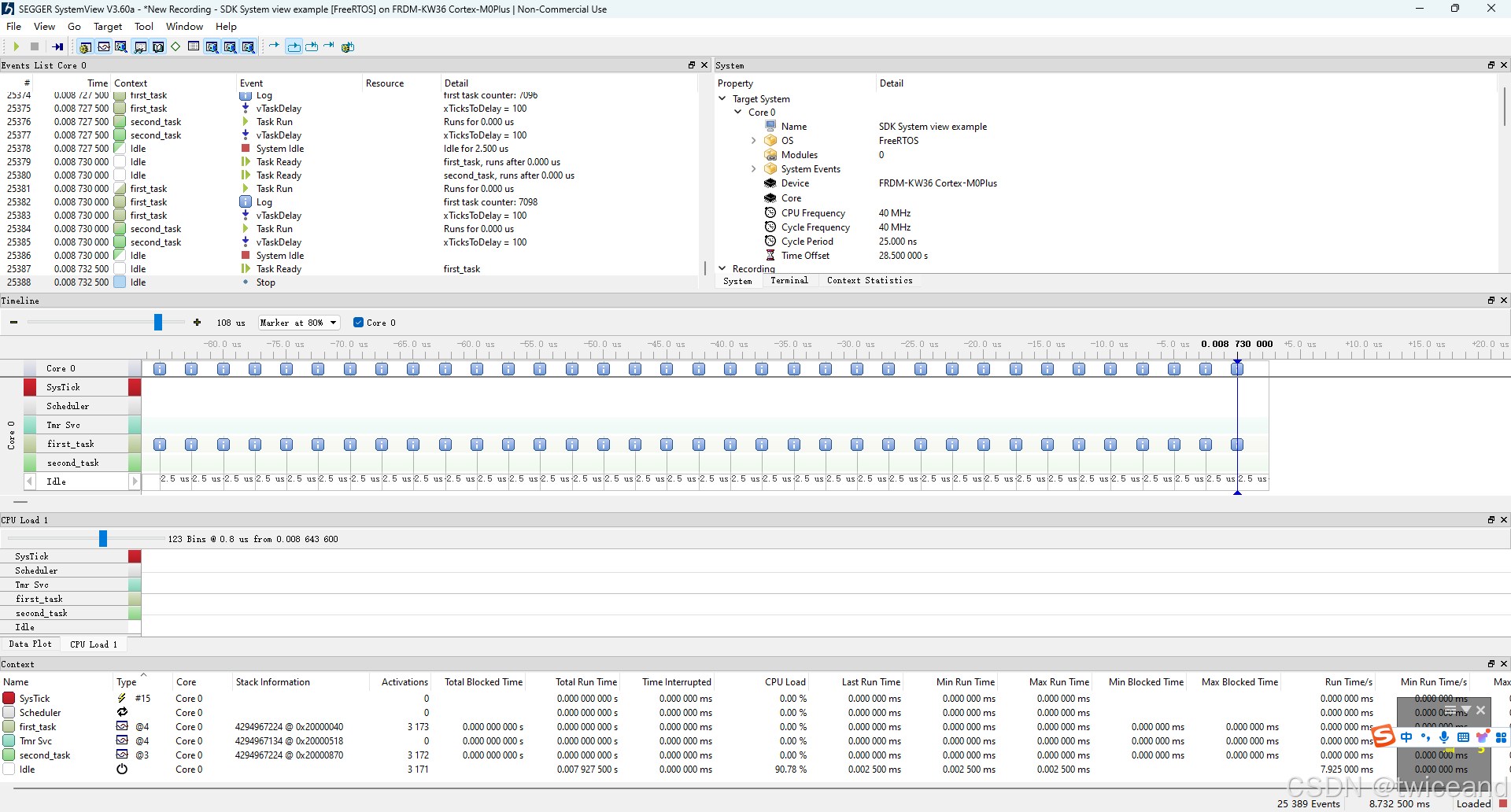
Task: Switch to the Terminal tab
Action: [789, 281]
